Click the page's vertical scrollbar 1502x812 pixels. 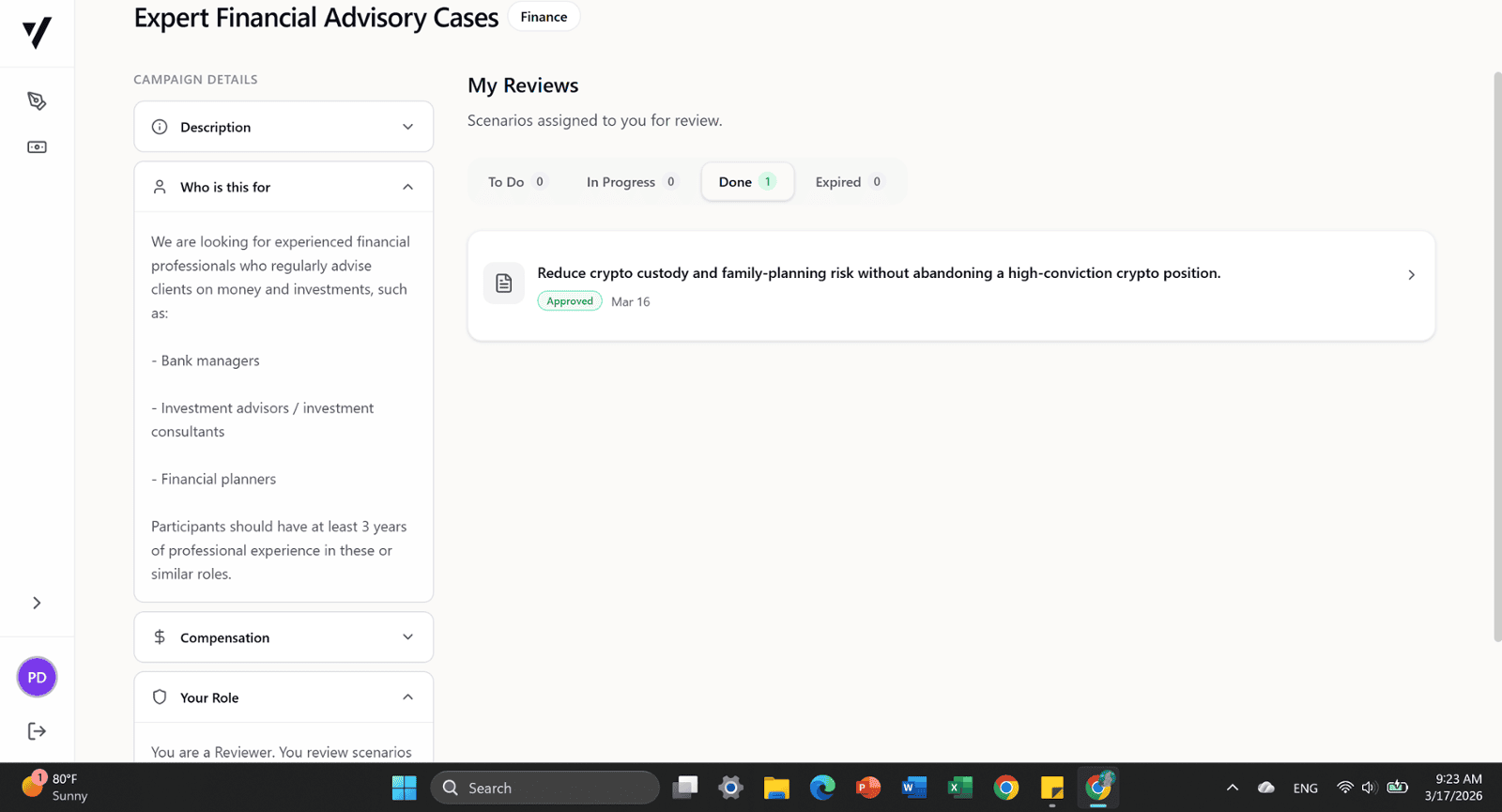1496,357
